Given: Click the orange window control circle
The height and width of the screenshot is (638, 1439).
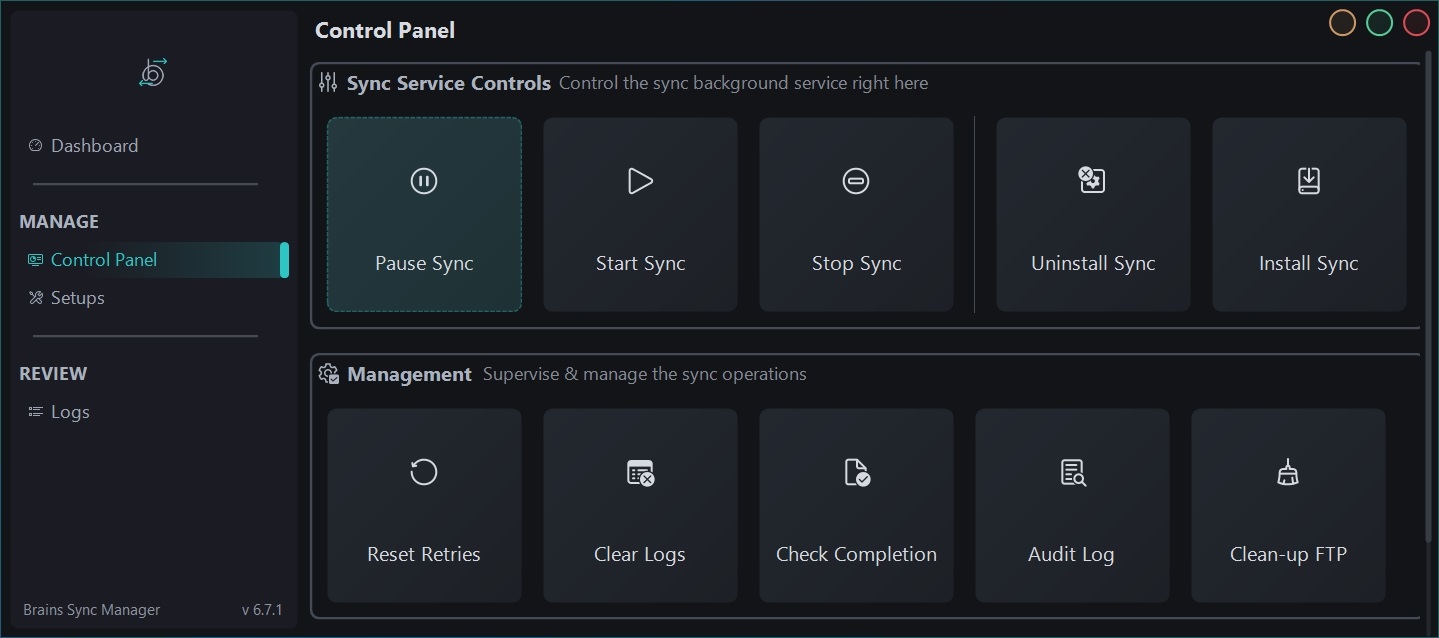Looking at the screenshot, I should 1342,23.
